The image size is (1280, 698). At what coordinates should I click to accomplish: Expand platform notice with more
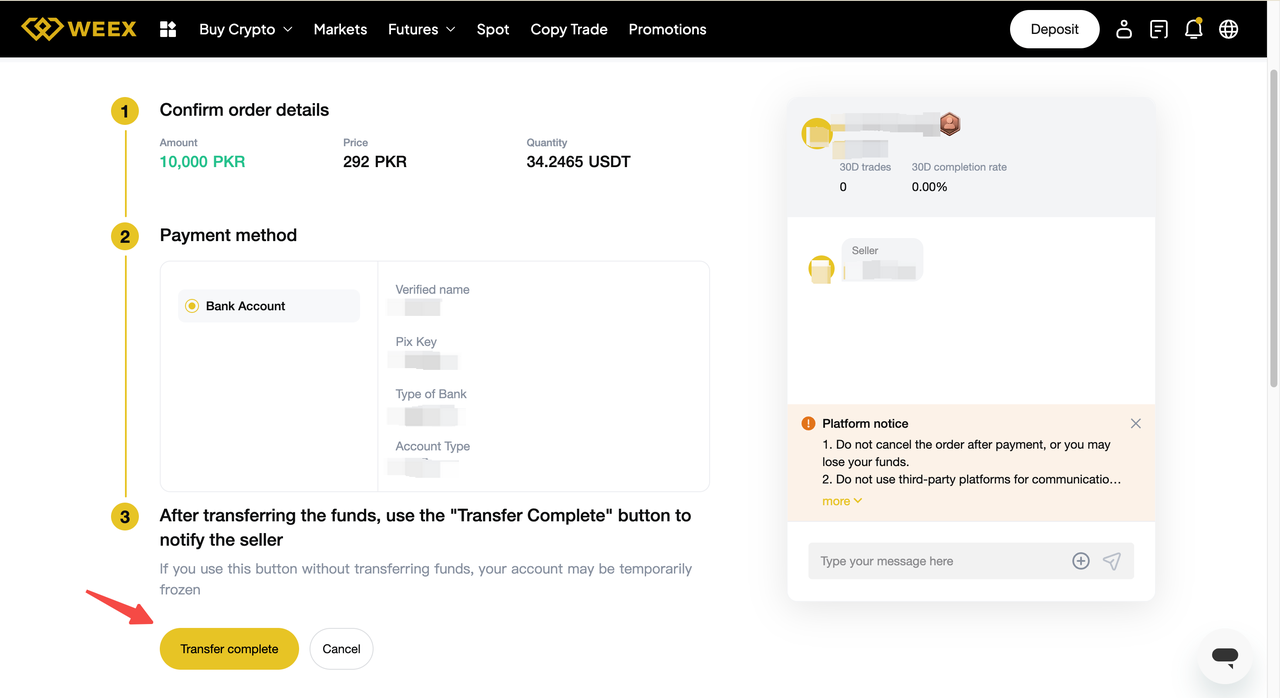point(841,501)
